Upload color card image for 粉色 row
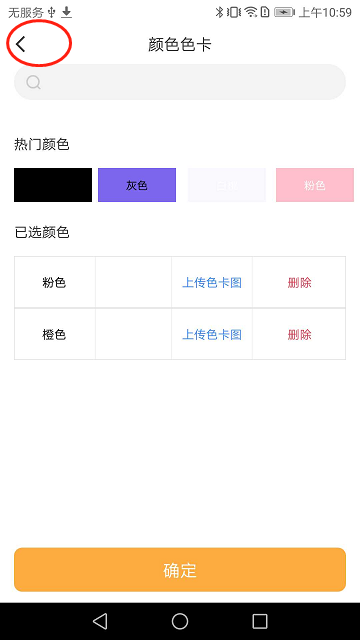The height and width of the screenshot is (640, 360). [x=212, y=282]
